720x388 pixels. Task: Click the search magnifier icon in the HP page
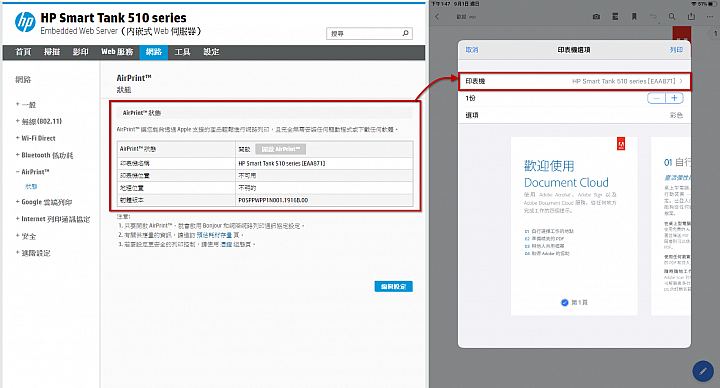click(x=405, y=33)
